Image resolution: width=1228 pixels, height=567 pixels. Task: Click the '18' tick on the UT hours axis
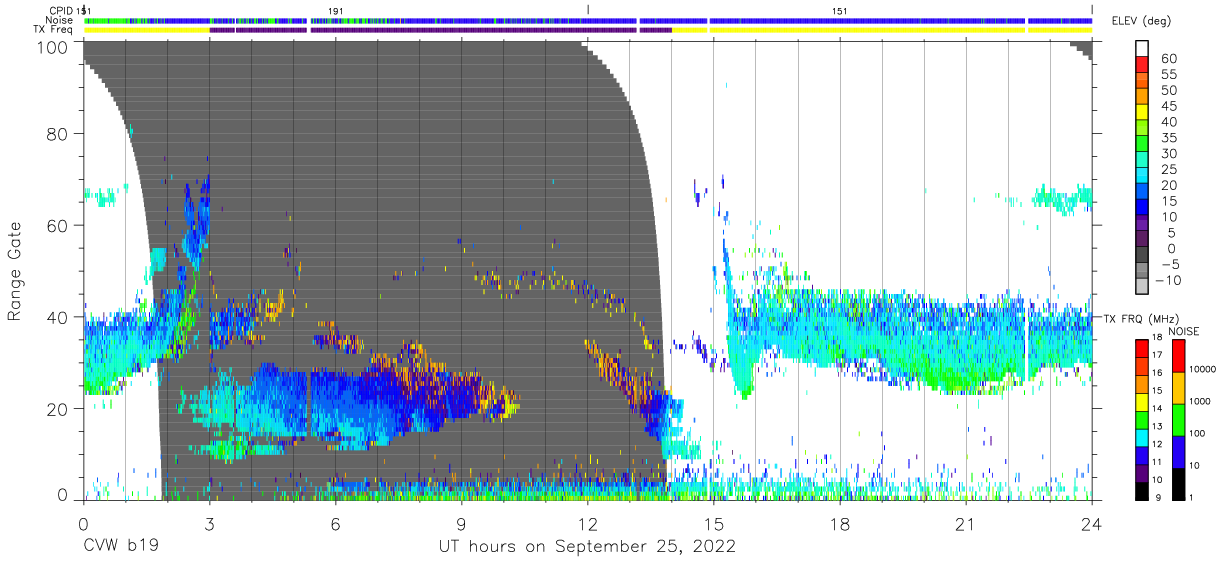pos(840,523)
